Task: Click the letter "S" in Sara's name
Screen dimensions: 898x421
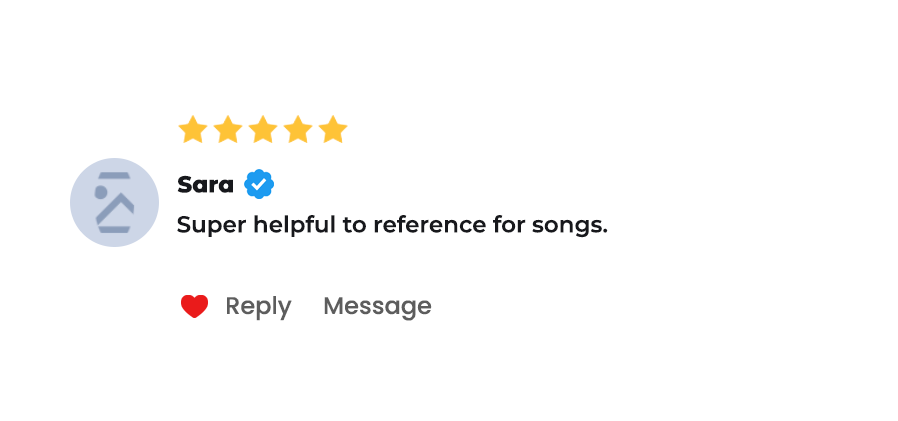Action: click(184, 185)
